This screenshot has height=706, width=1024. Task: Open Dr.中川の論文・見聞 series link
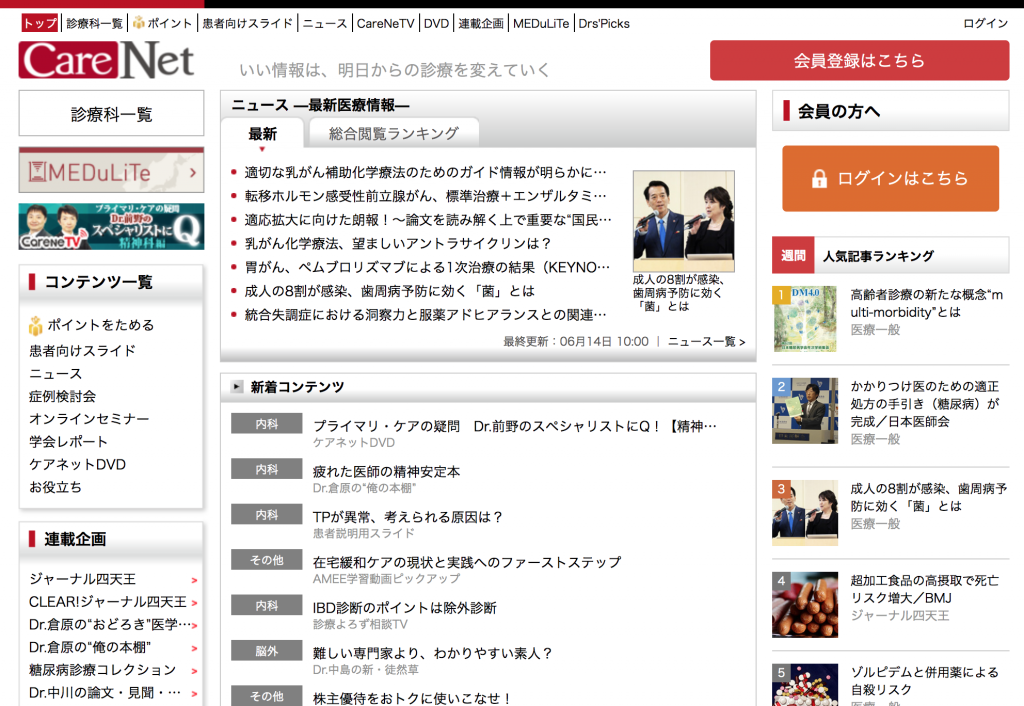click(x=104, y=693)
